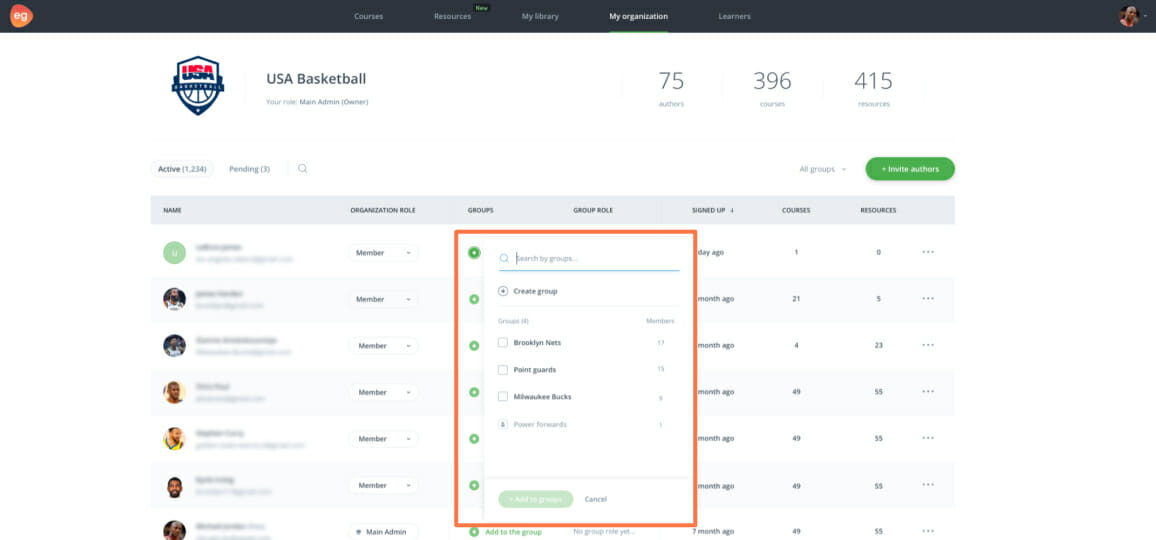Click the Name column header
Screen dimensions: 1156x540
172,210
